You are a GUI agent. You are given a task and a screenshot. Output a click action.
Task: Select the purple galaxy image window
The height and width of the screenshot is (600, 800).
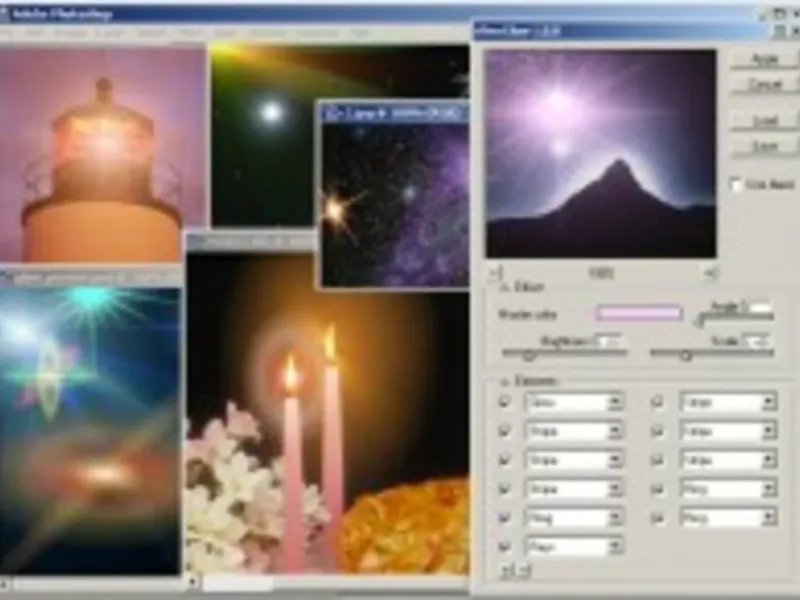(395, 204)
